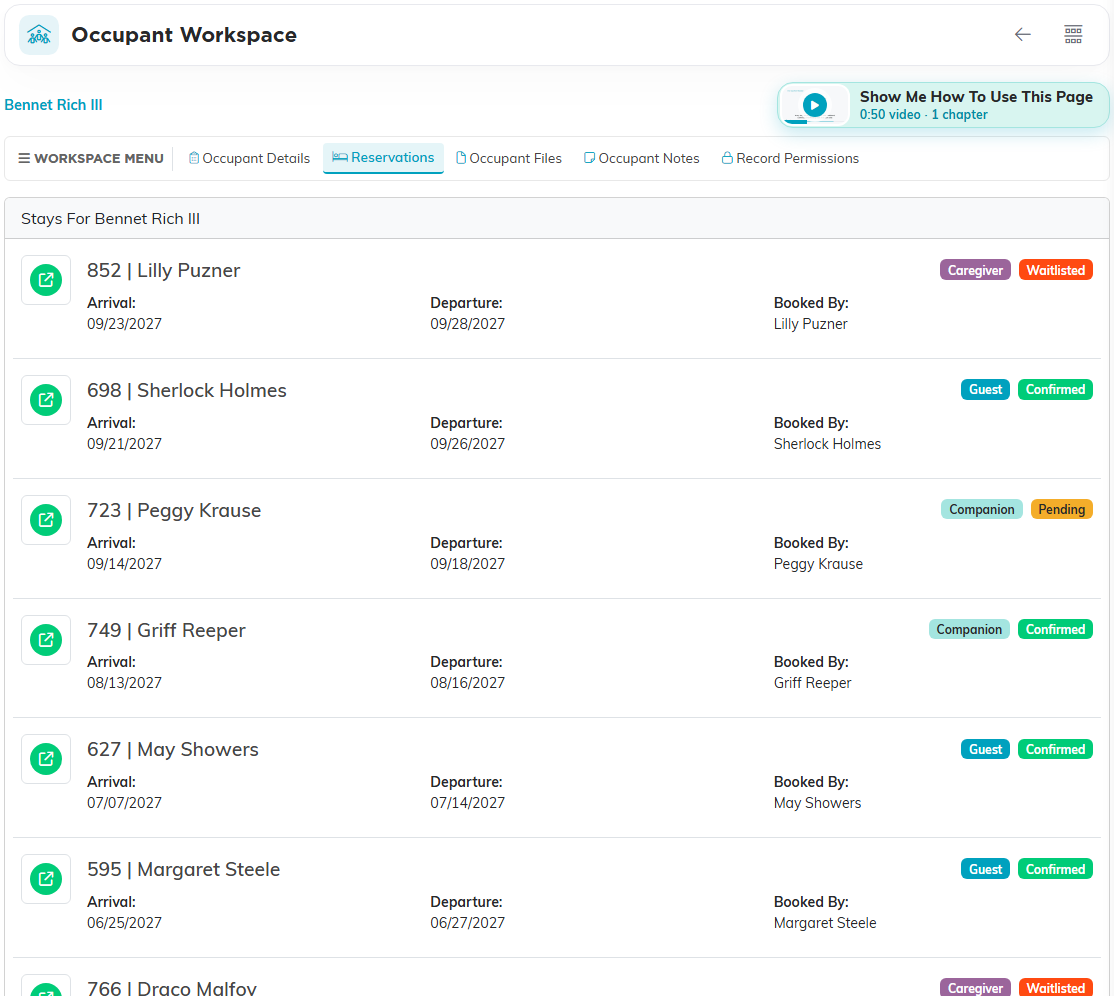Screen dimensions: 1114x996
Task: Click the Caregiver badge on Draco Malfoy row
Action: click(975, 987)
